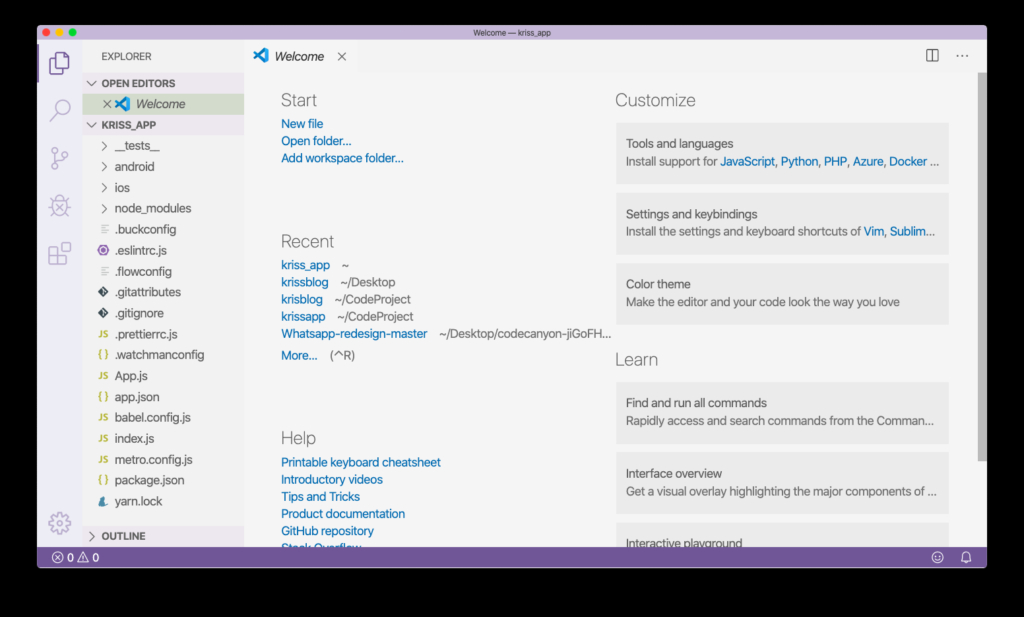Open the Search view icon

click(x=59, y=110)
